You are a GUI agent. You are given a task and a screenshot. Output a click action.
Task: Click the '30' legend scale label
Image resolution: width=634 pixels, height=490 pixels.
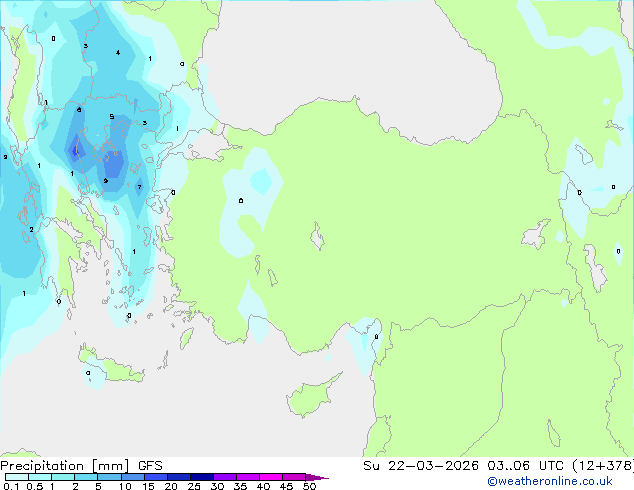coord(217,486)
